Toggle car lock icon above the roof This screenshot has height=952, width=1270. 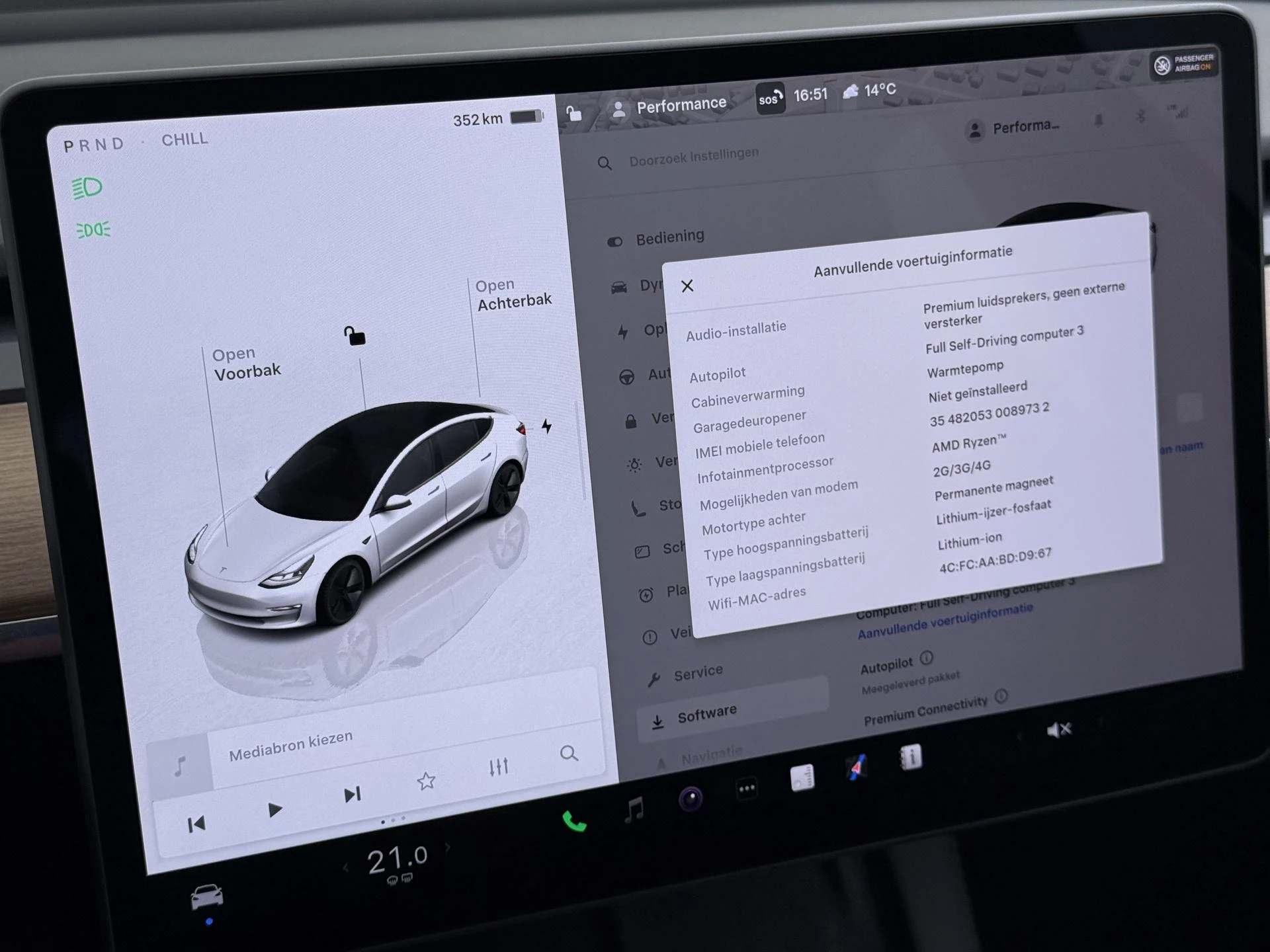coord(355,336)
